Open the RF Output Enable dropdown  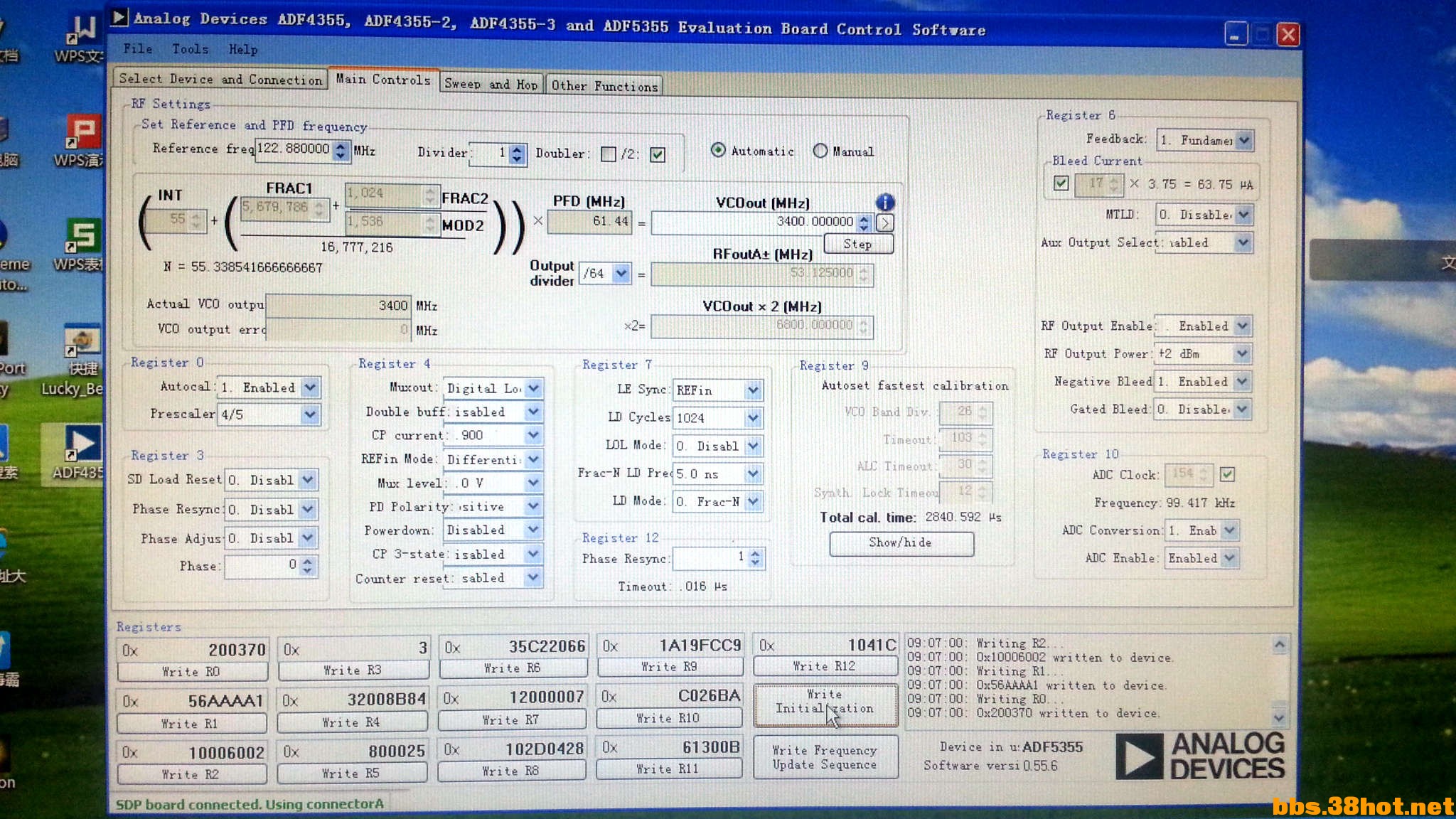click(1242, 326)
